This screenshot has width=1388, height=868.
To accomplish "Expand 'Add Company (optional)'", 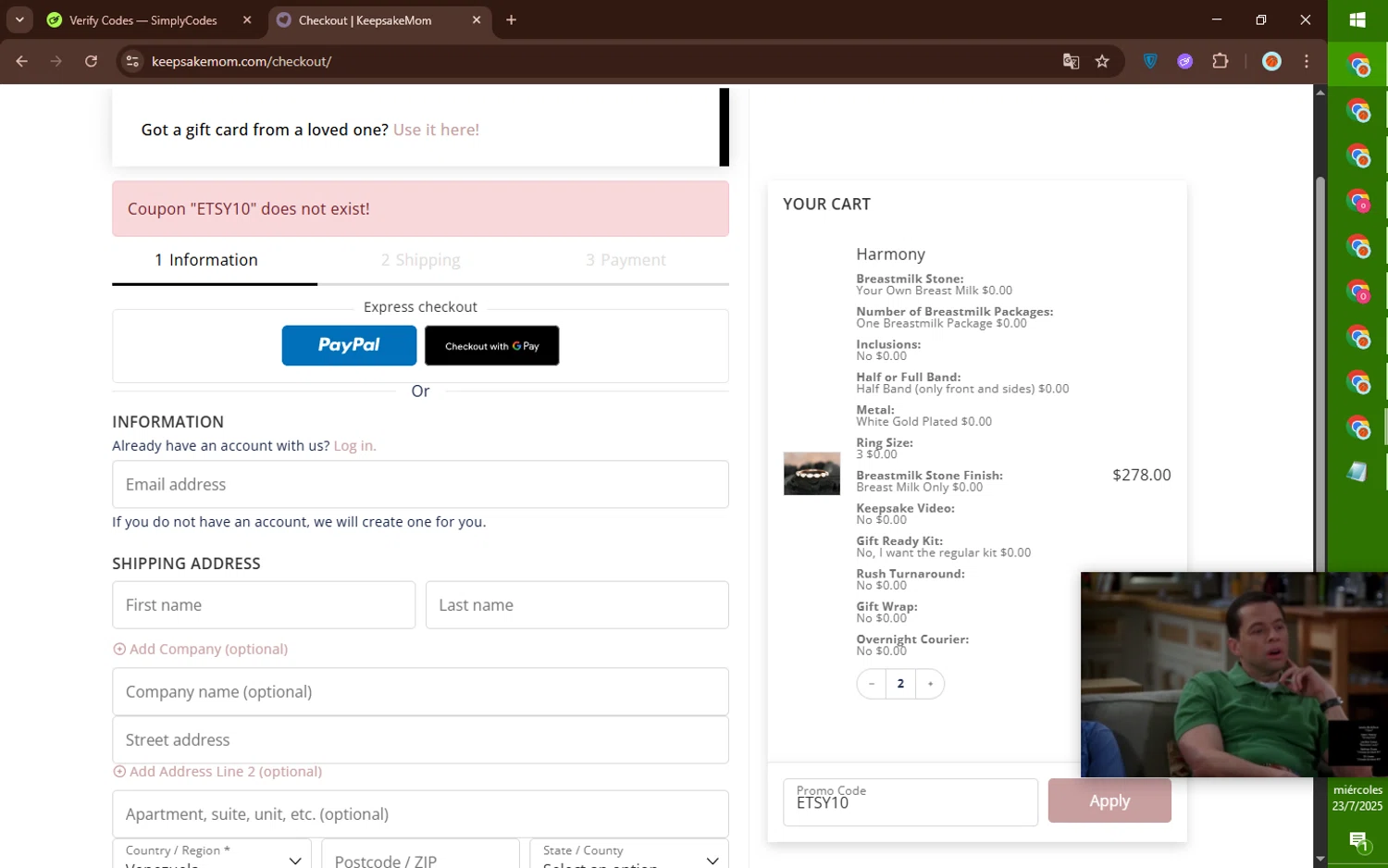I will point(200,649).
